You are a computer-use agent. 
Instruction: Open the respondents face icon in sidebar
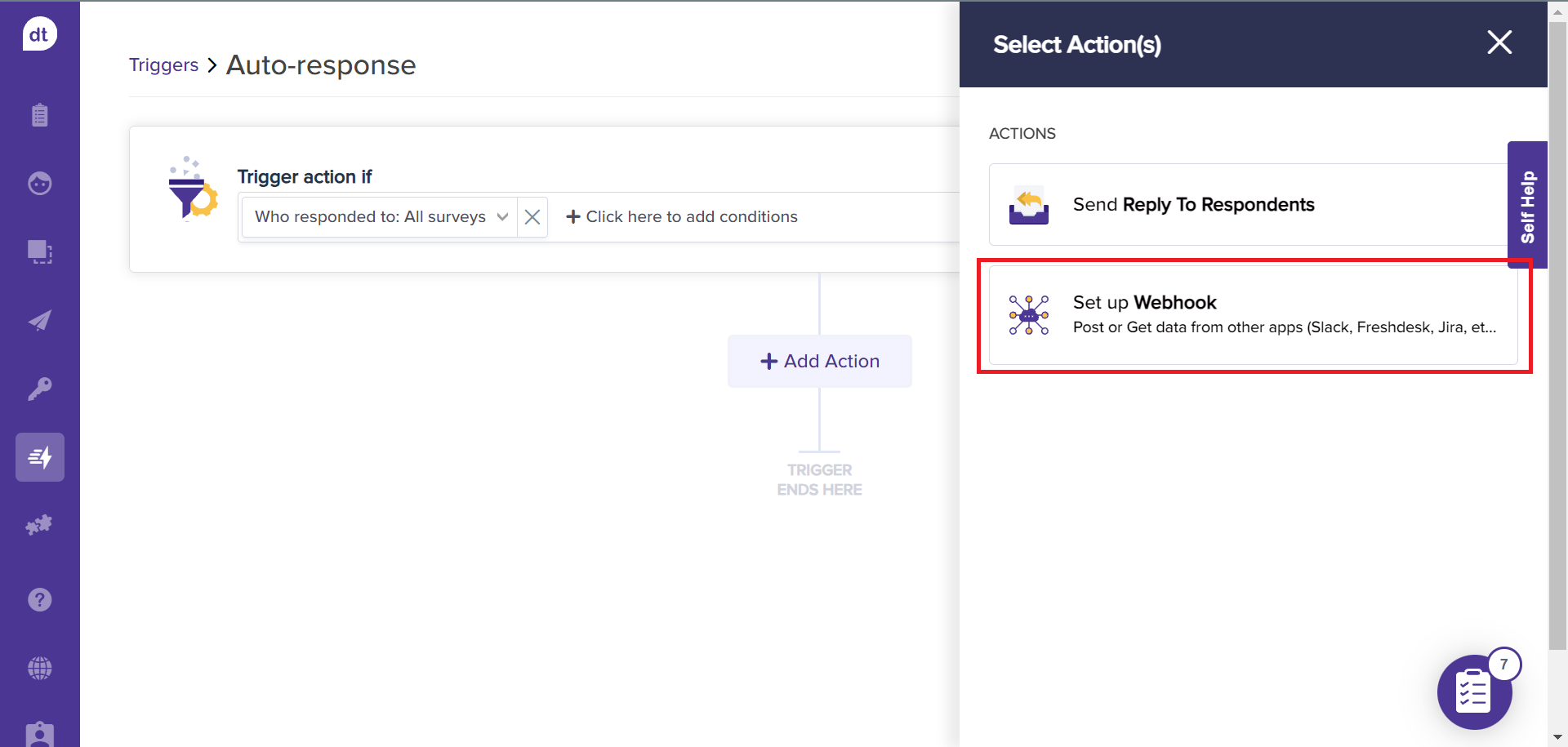click(x=39, y=184)
